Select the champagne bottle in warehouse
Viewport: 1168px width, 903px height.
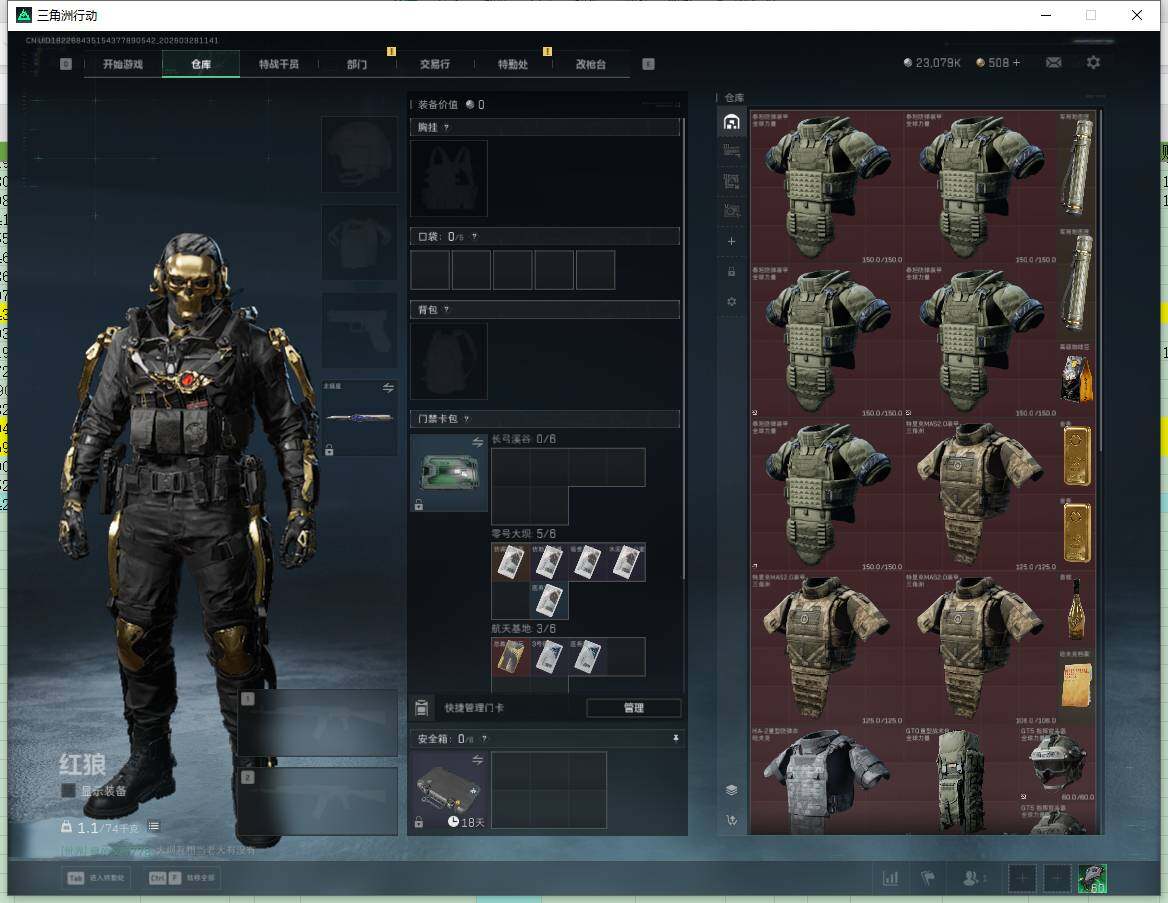(x=1076, y=609)
